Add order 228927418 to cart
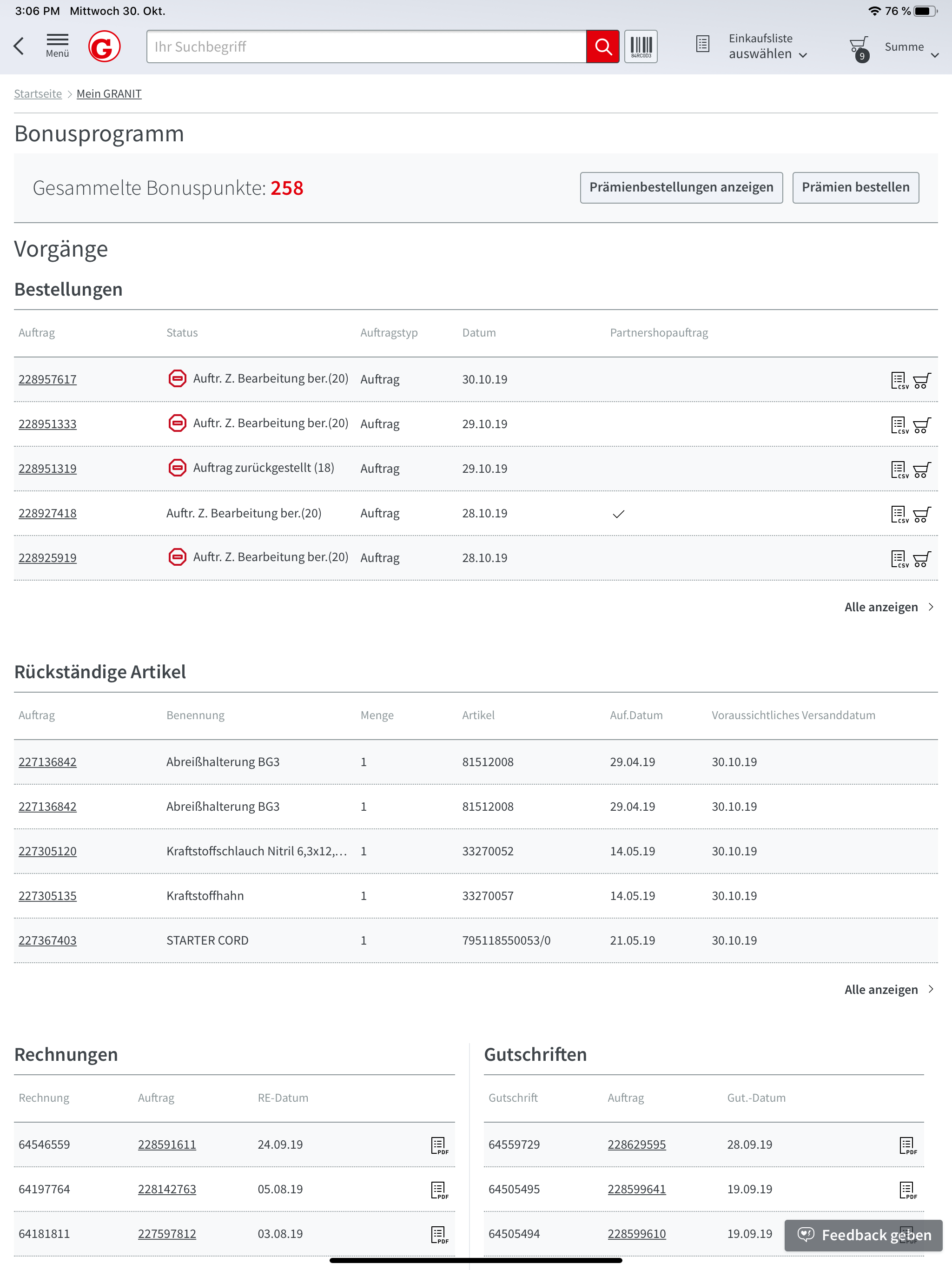This screenshot has width=952, height=1270. coord(922,515)
